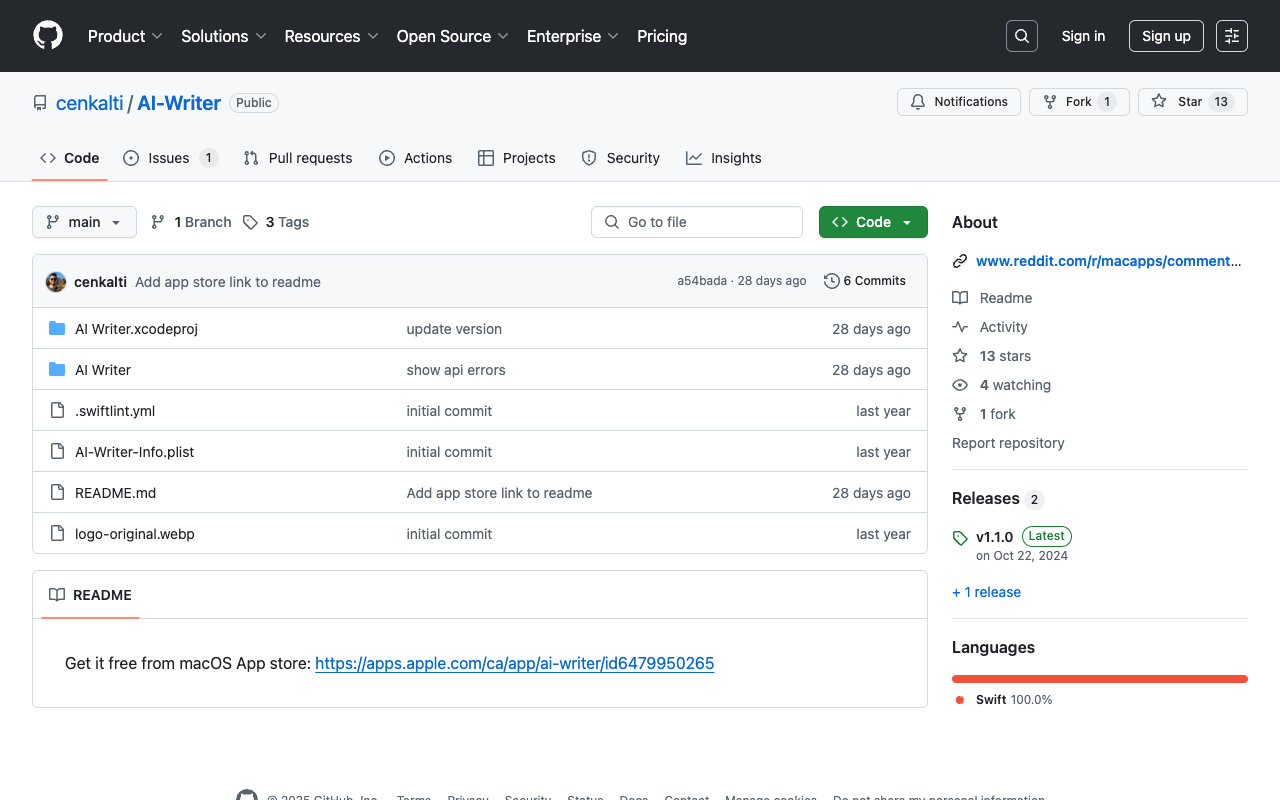
Task: Expand the Product menu
Action: pyautogui.click(x=125, y=36)
